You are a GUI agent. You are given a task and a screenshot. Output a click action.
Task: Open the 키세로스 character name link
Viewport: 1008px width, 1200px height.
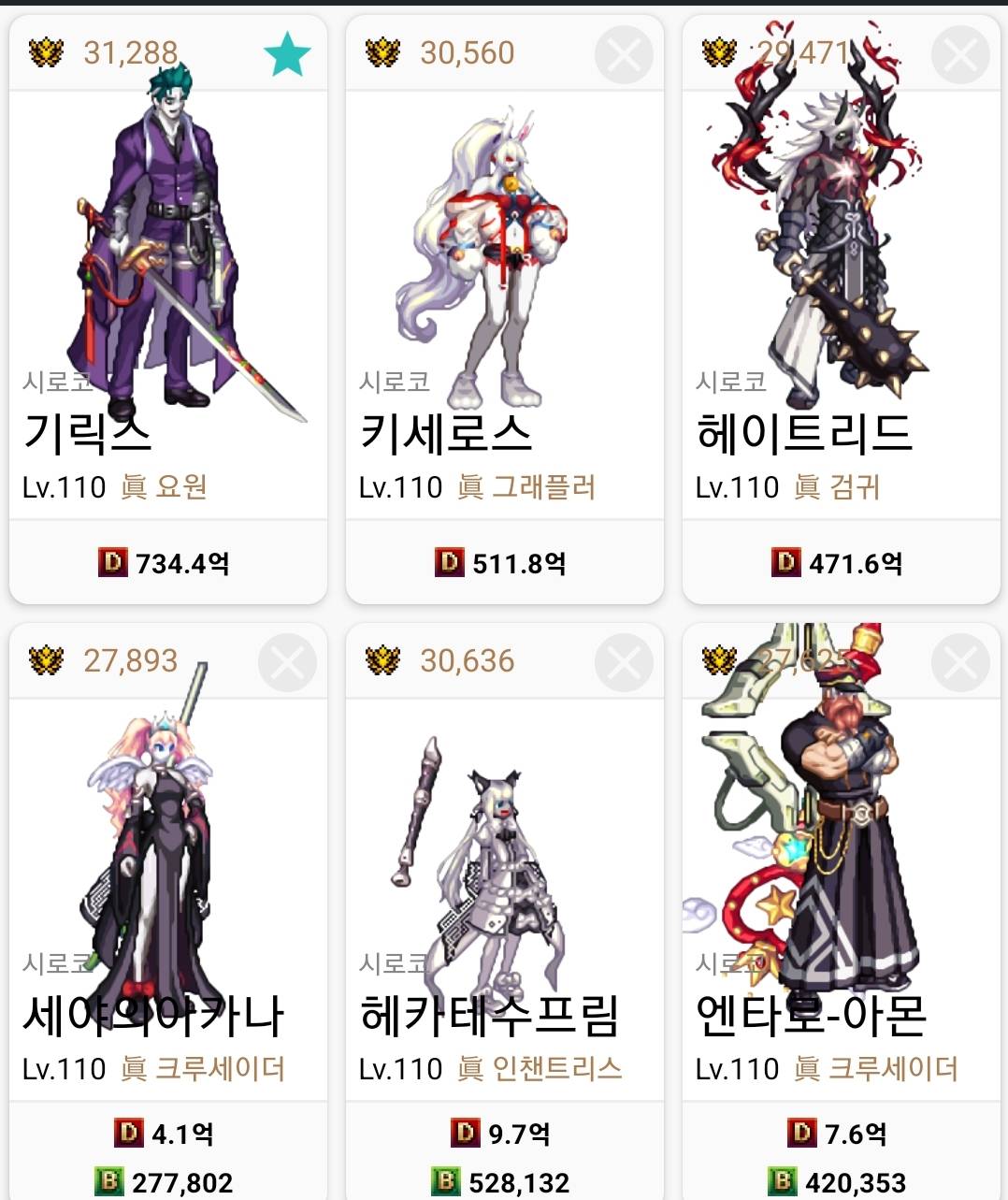(446, 432)
